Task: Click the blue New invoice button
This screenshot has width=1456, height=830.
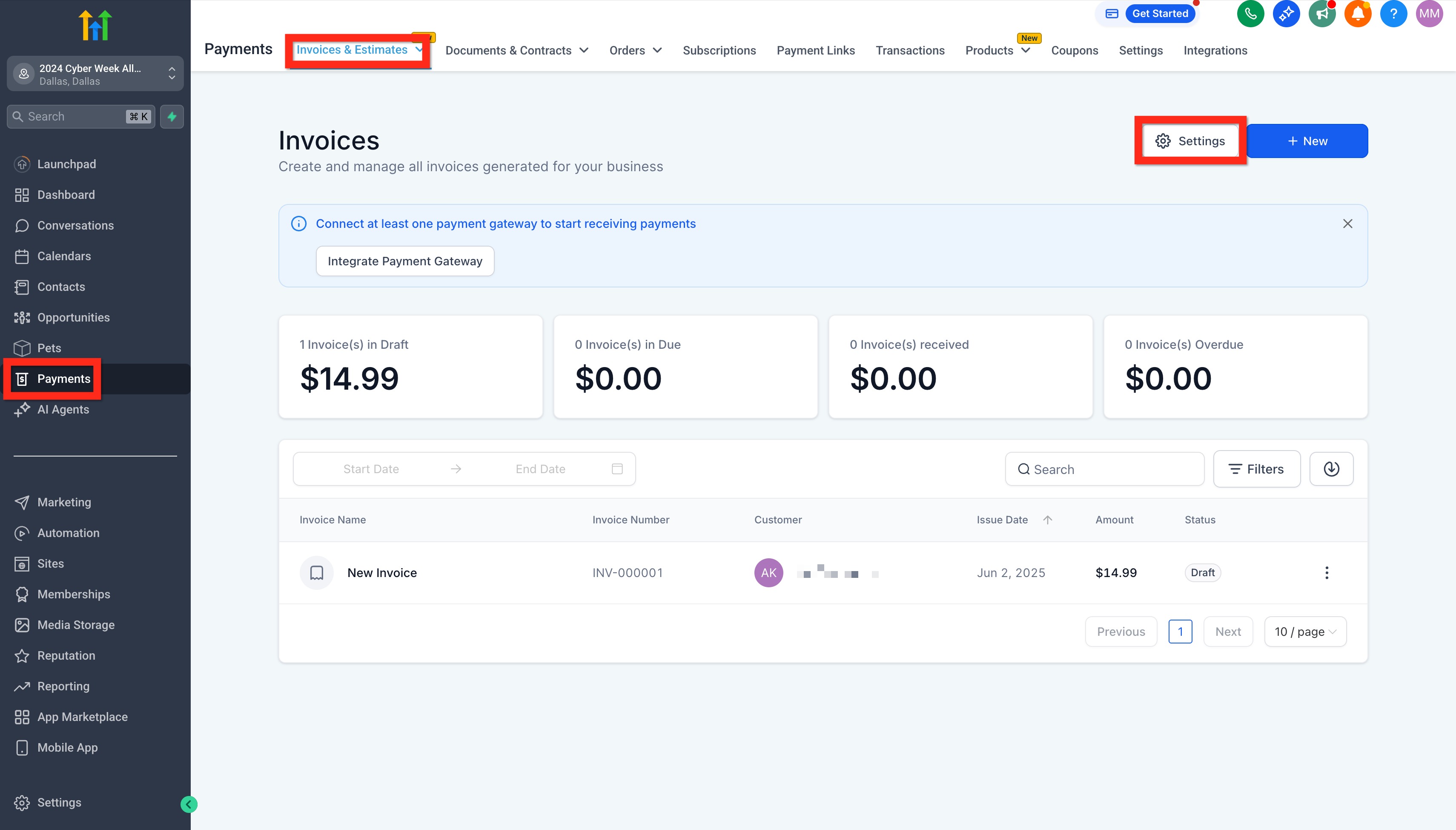Action: click(x=1307, y=141)
